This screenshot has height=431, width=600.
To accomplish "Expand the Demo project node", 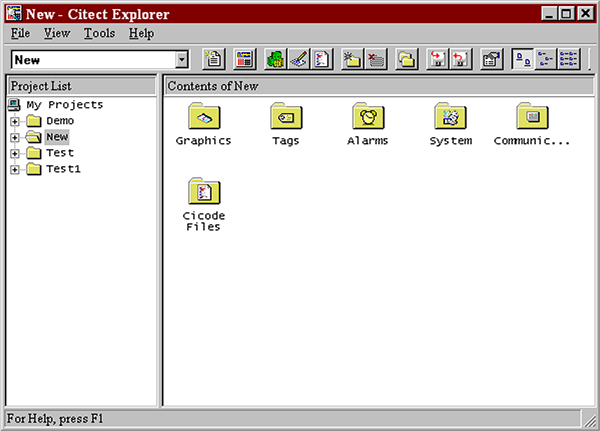I will click(15, 121).
